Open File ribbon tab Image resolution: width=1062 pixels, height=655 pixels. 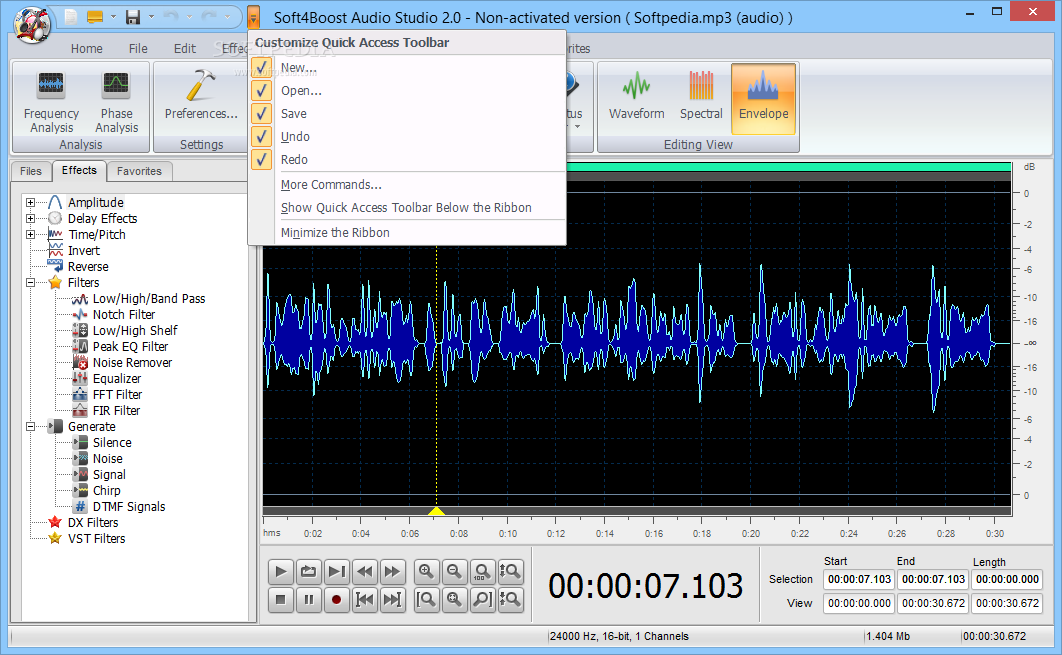coord(138,48)
